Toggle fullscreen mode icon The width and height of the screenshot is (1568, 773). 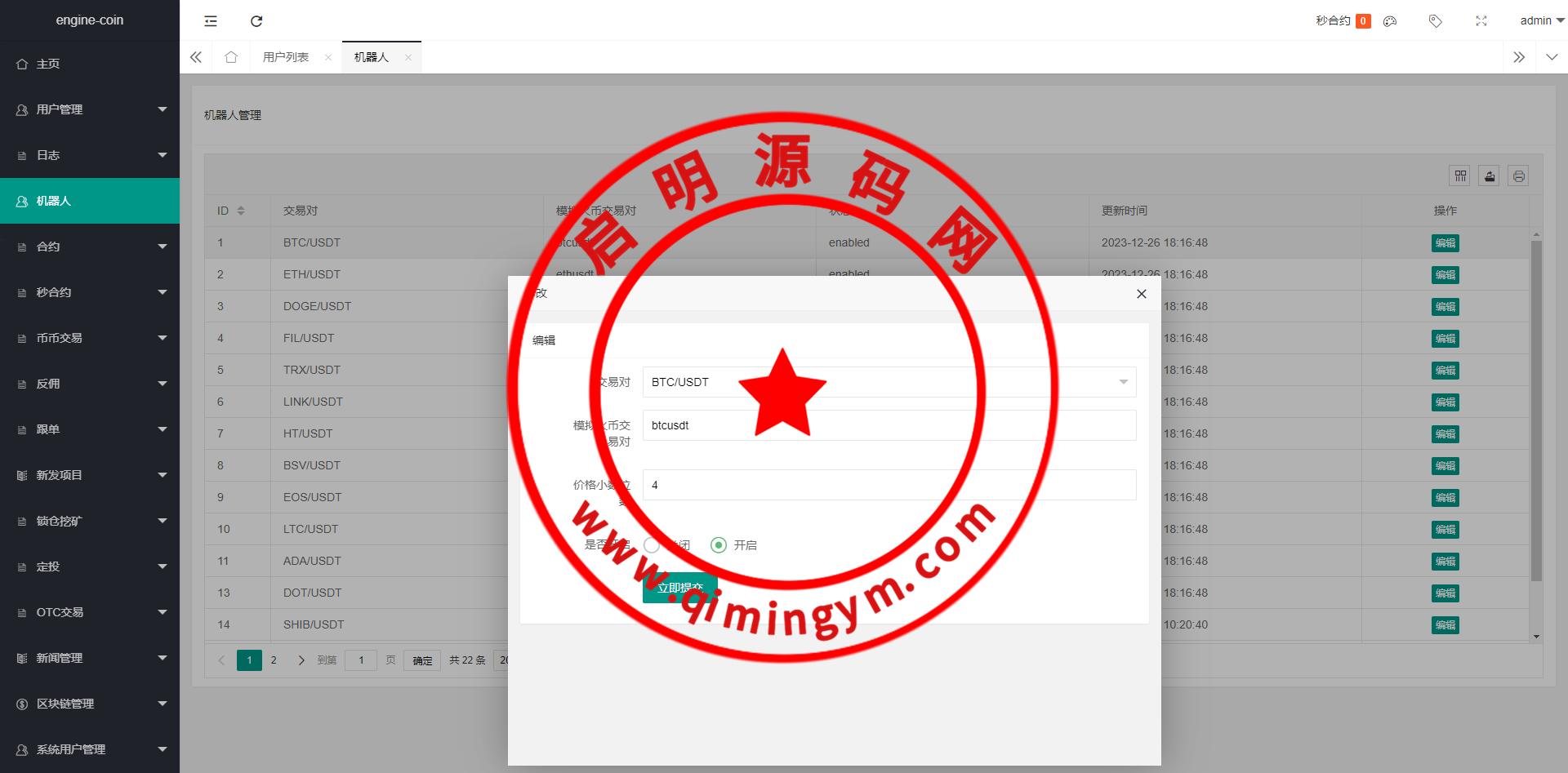click(1481, 21)
